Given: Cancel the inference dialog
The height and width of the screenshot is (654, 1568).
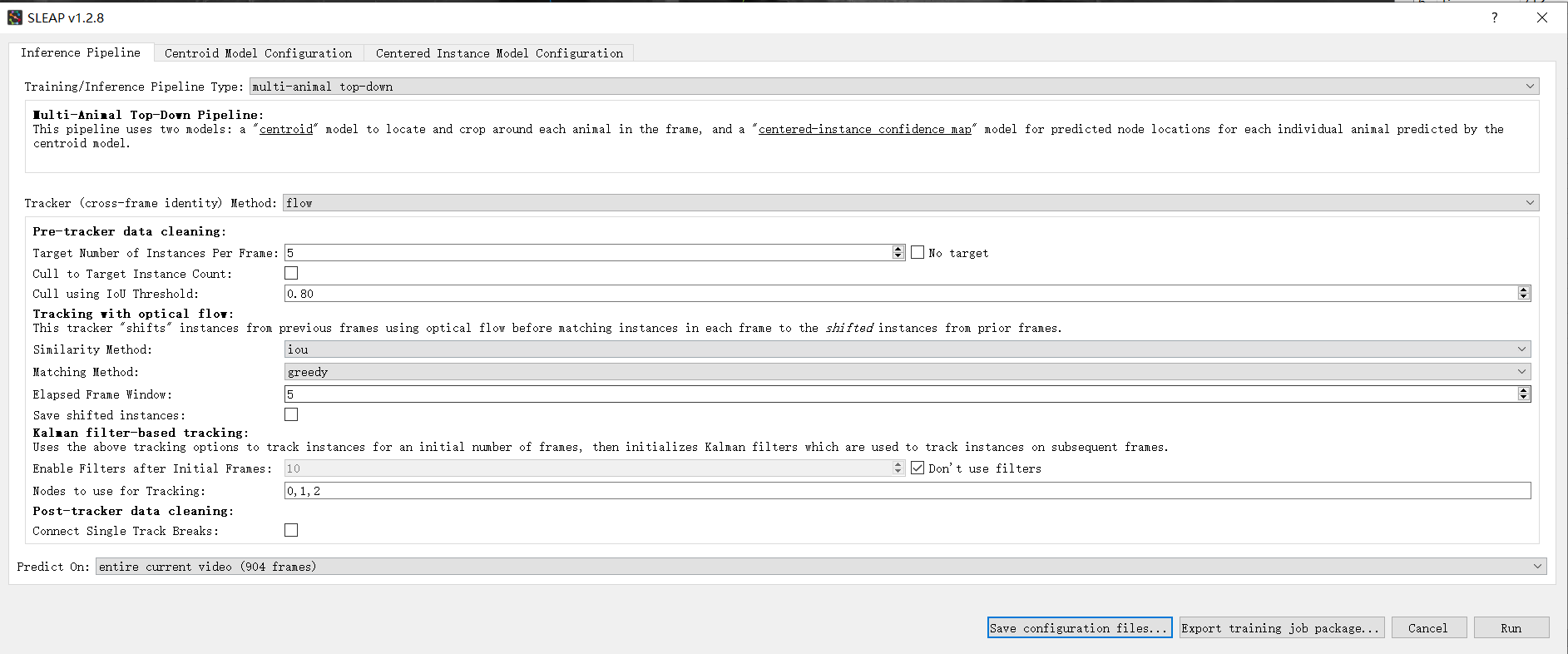Looking at the screenshot, I should pyautogui.click(x=1428, y=628).
